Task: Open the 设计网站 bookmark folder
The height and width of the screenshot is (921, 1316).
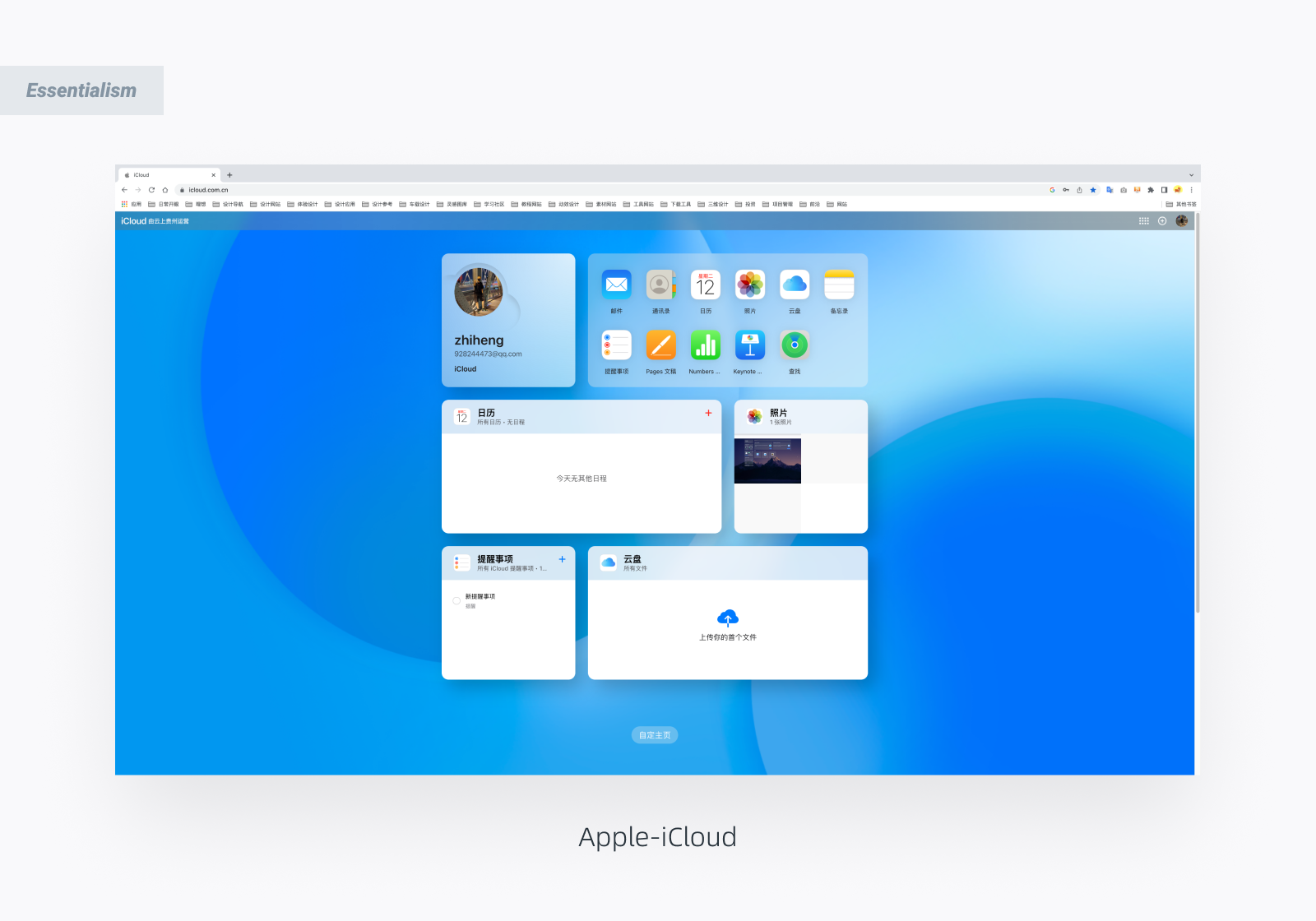Action: click(266, 204)
